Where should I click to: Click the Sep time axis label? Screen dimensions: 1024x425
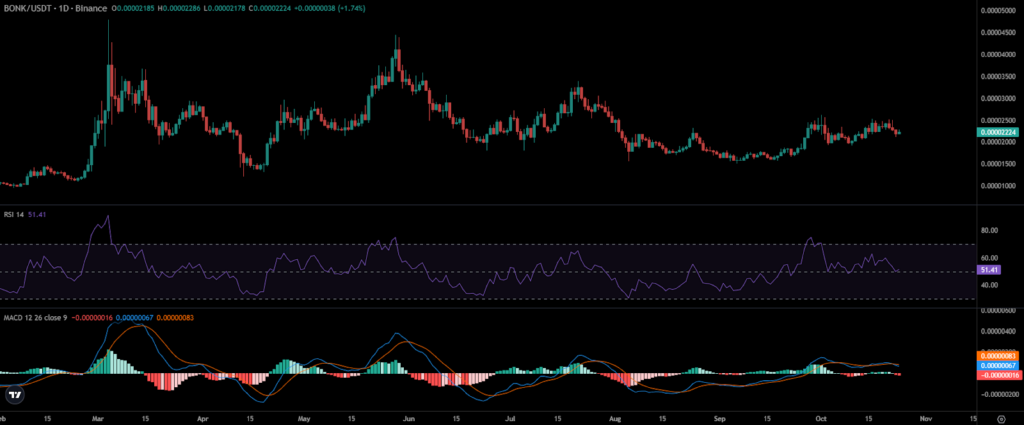click(x=720, y=418)
